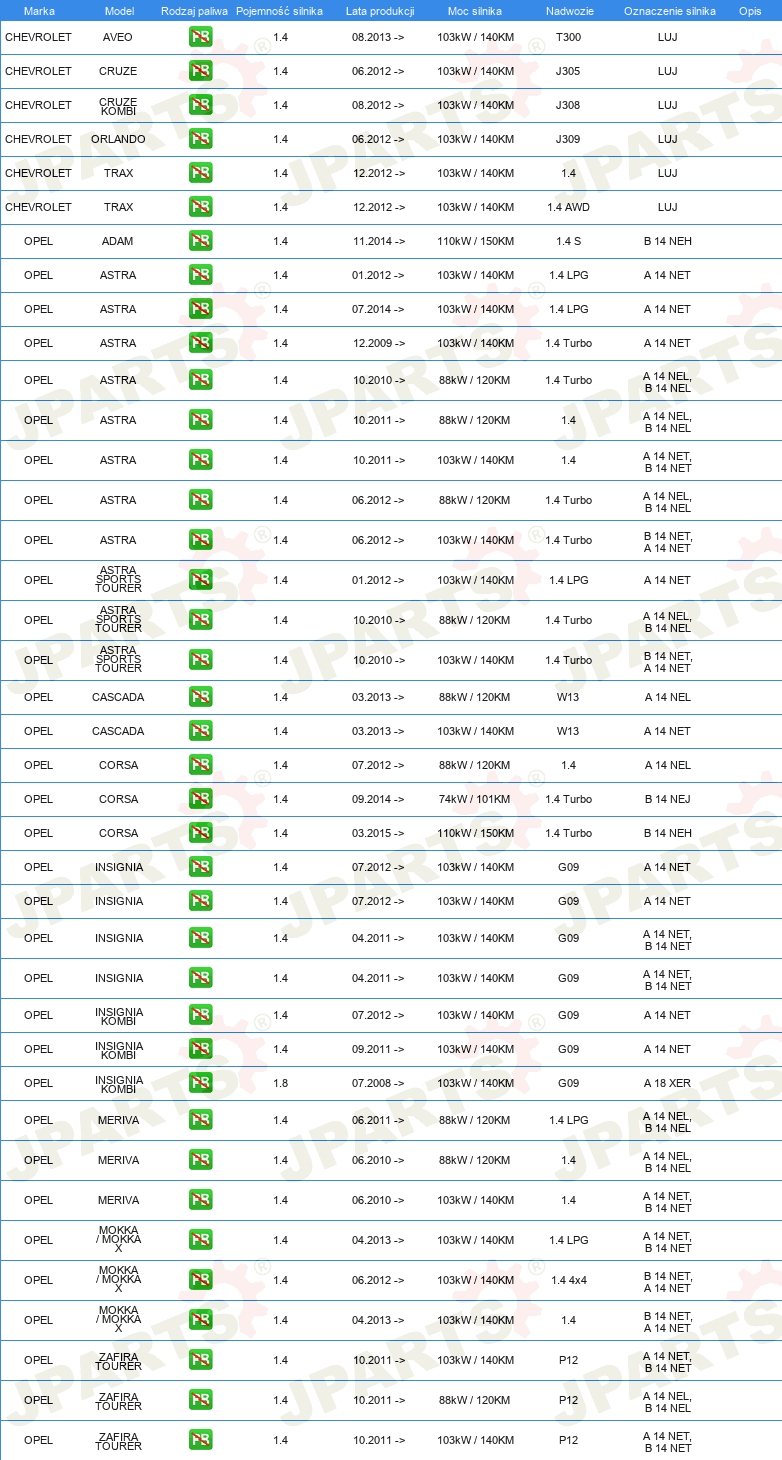Image resolution: width=782 pixels, height=1460 pixels.
Task: Select the petrol icon in the Opel Adam row
Action: (x=200, y=242)
